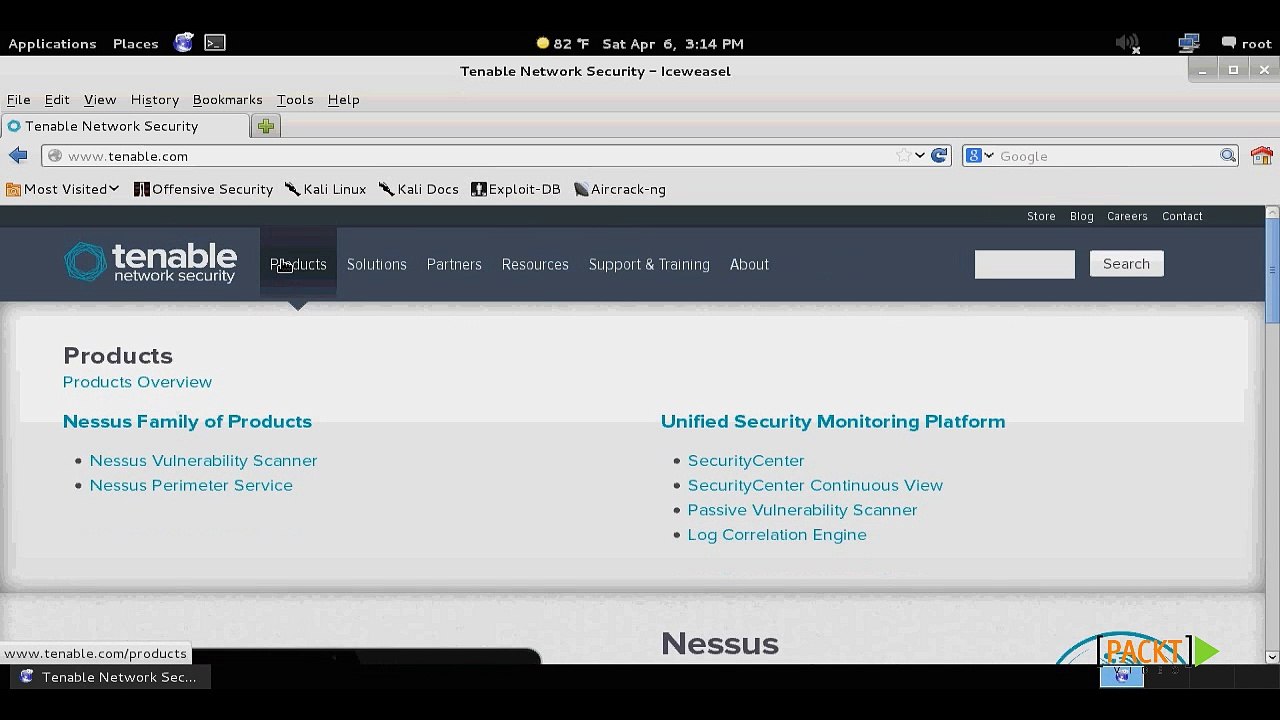Click the muted volume icon in panel
This screenshot has height=720, width=1280.
(1128, 43)
